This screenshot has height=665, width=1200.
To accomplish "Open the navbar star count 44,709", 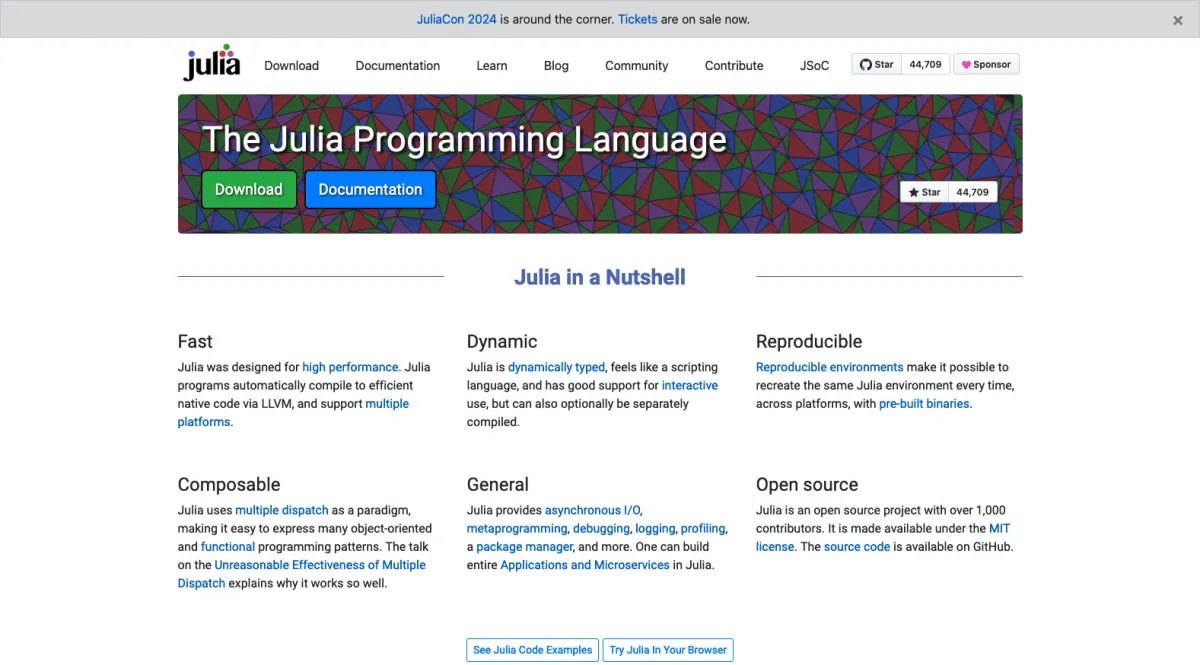I will 925,64.
